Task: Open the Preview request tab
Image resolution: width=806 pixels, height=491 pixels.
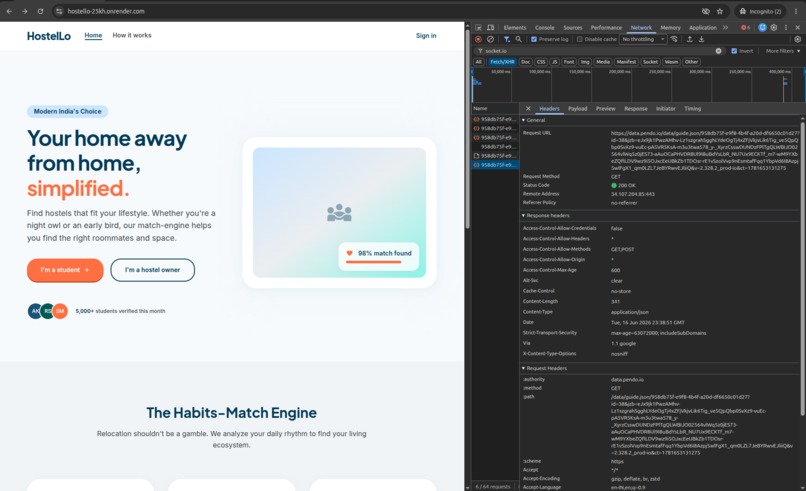Action: tap(606, 108)
